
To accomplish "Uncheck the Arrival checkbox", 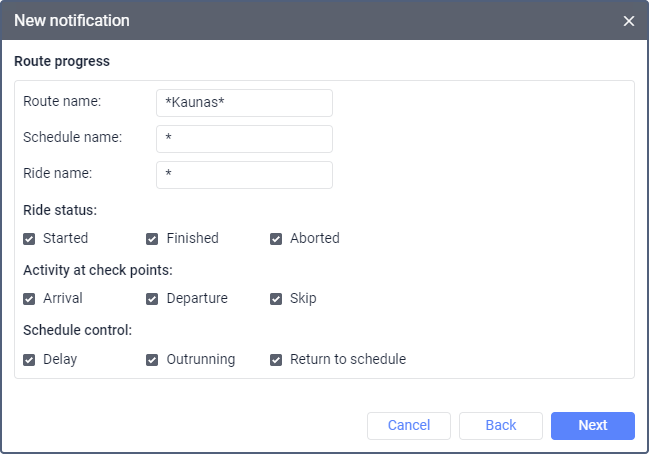I will click(30, 299).
